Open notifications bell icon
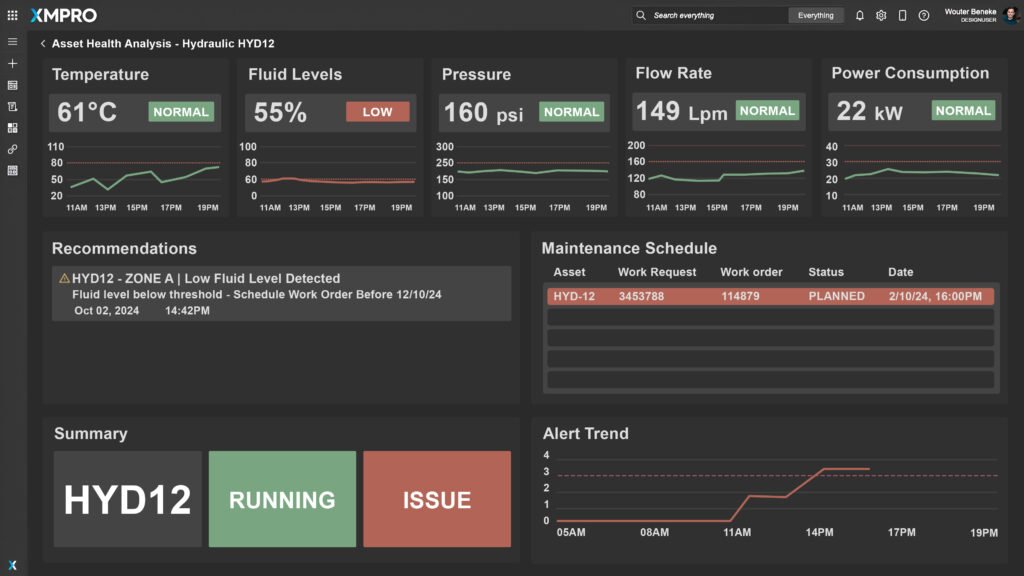The image size is (1024, 576). [x=859, y=15]
